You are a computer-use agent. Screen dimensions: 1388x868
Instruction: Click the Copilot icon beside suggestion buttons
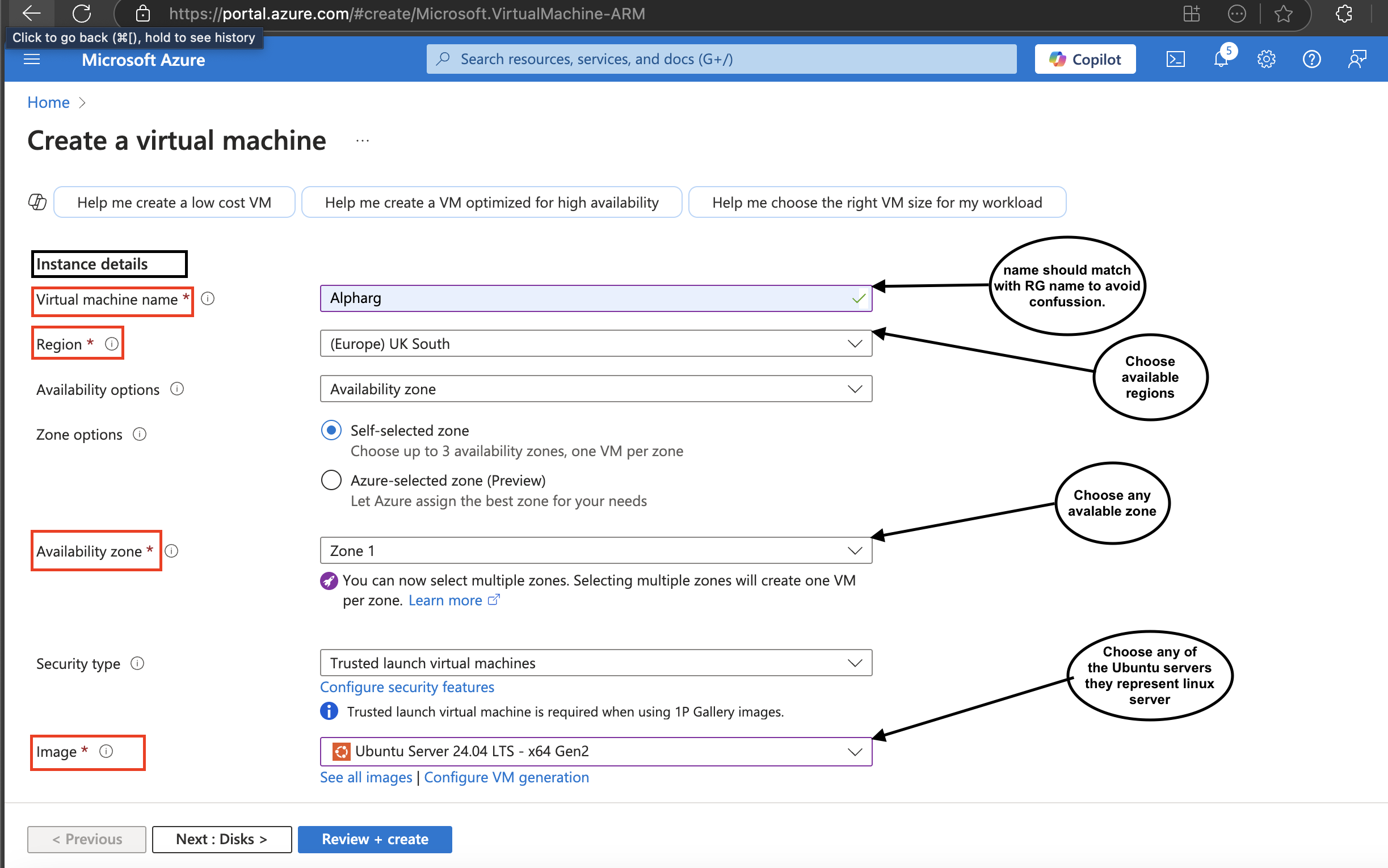pos(37,202)
